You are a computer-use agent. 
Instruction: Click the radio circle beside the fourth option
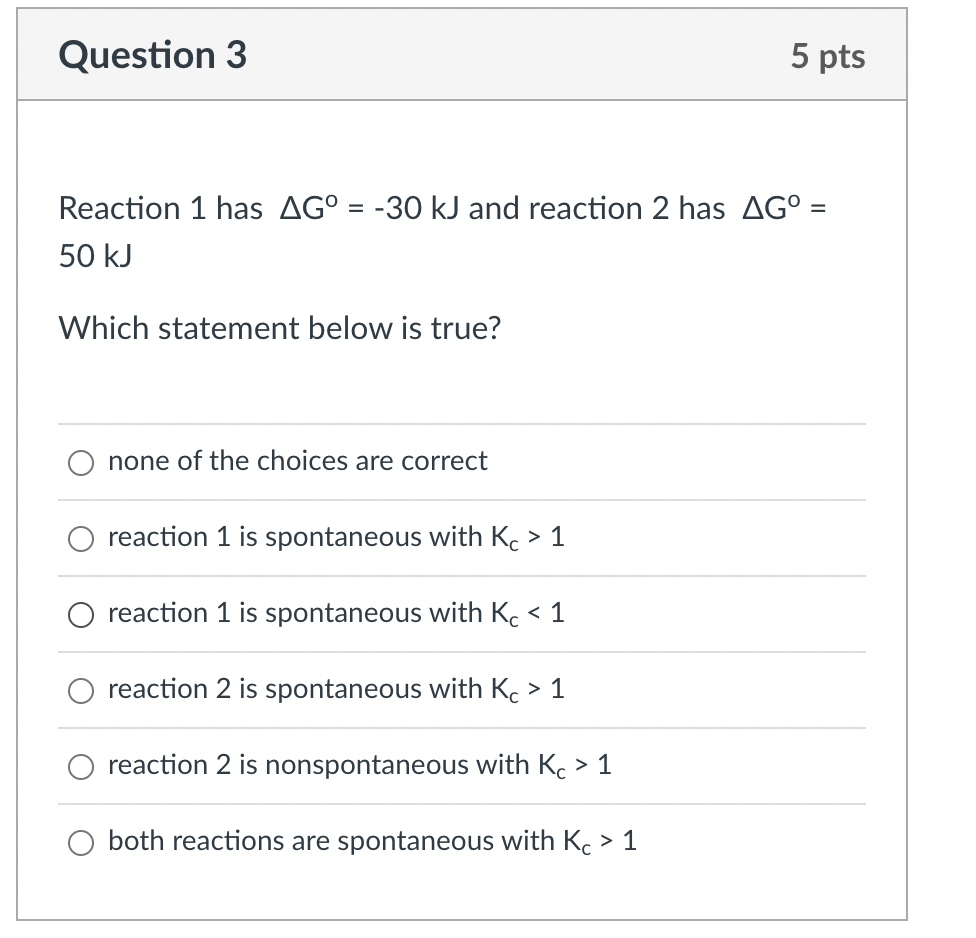click(x=81, y=690)
